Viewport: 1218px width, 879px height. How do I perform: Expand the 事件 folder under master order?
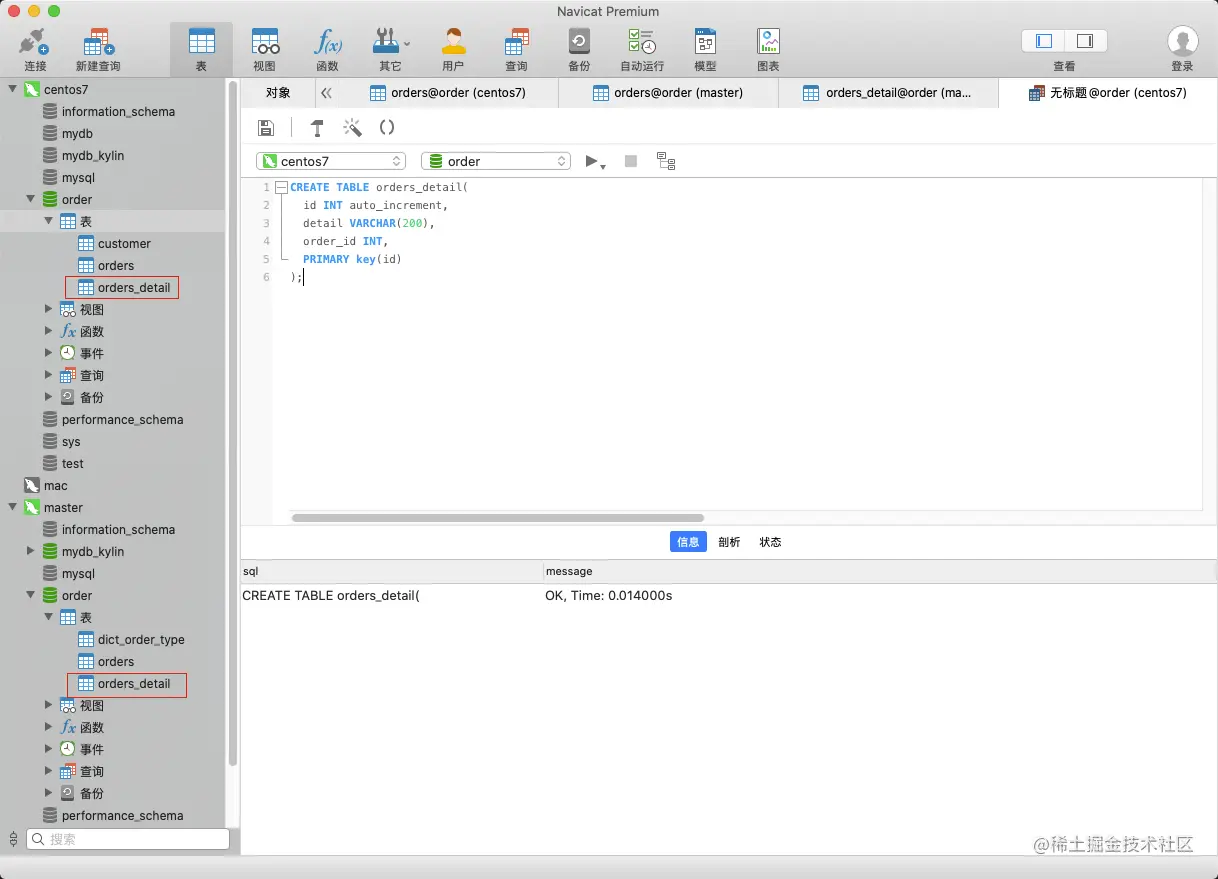49,749
